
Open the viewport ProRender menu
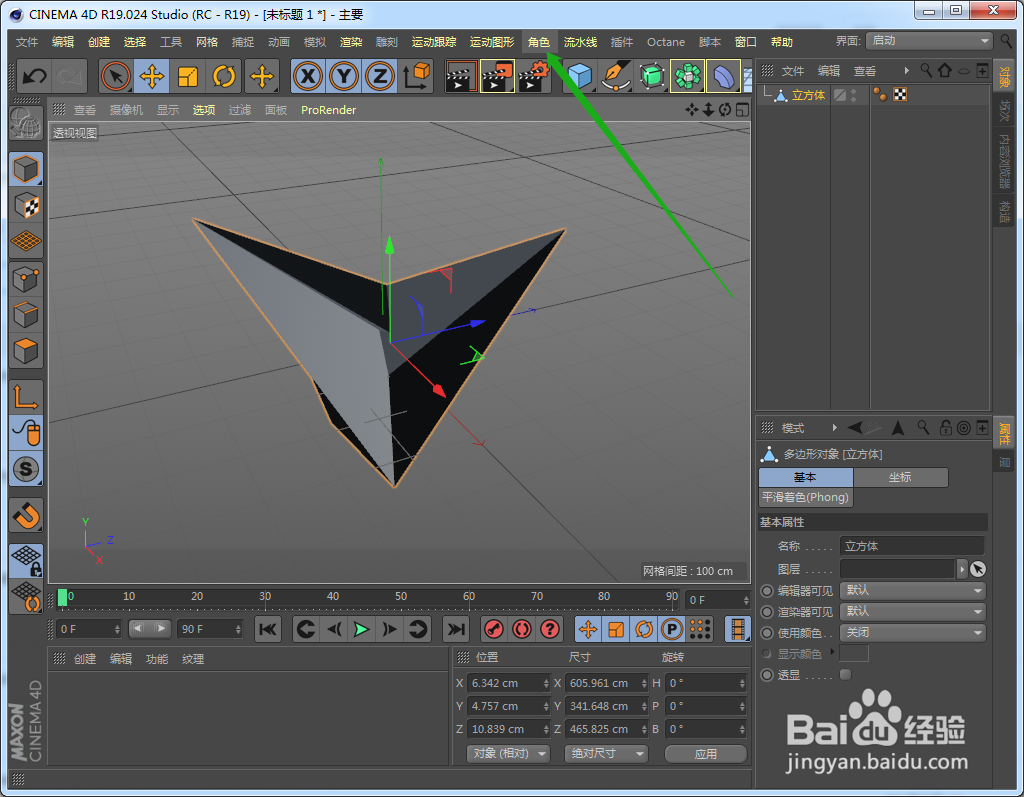coord(328,110)
